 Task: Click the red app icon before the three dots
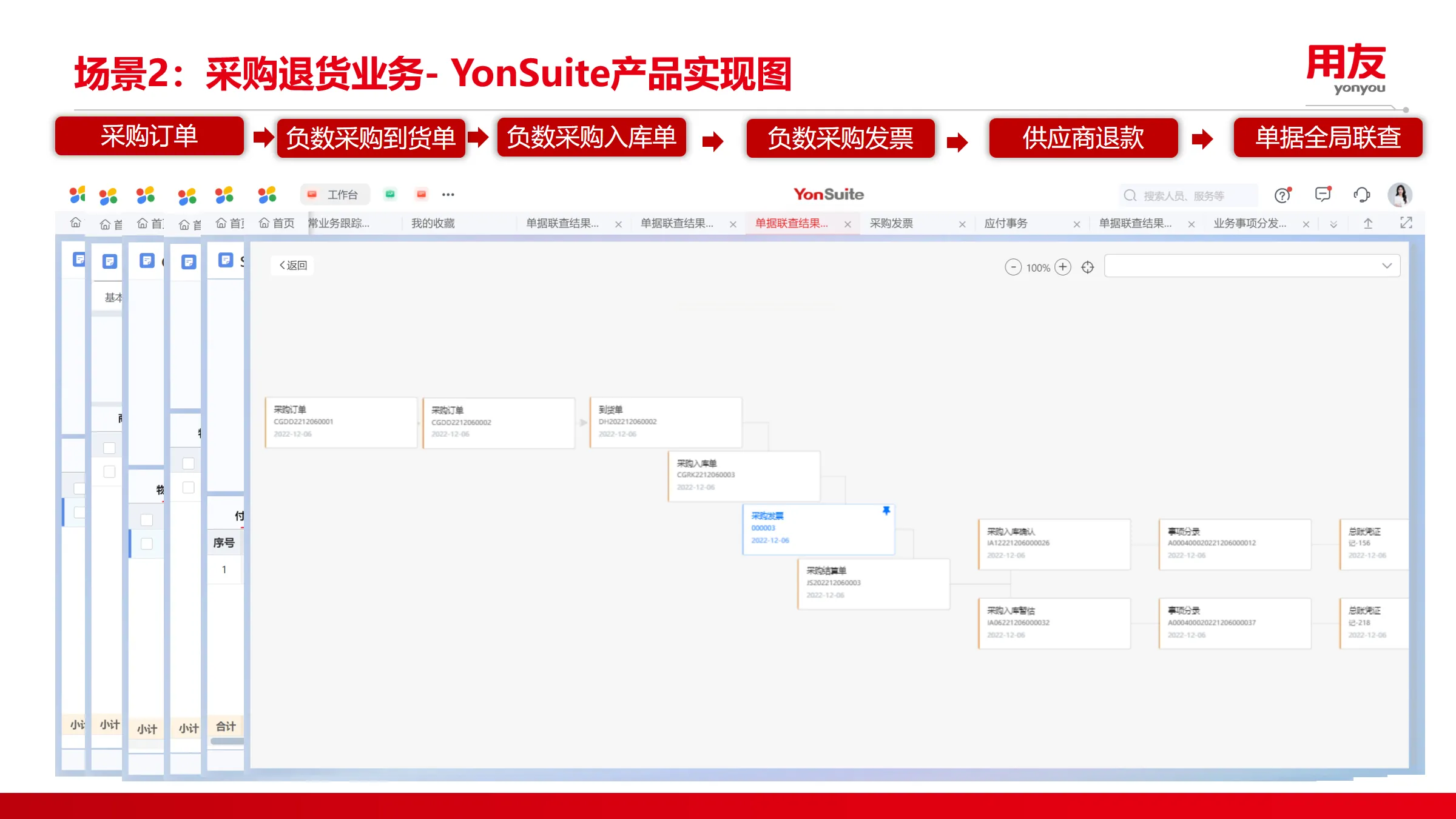tap(422, 194)
